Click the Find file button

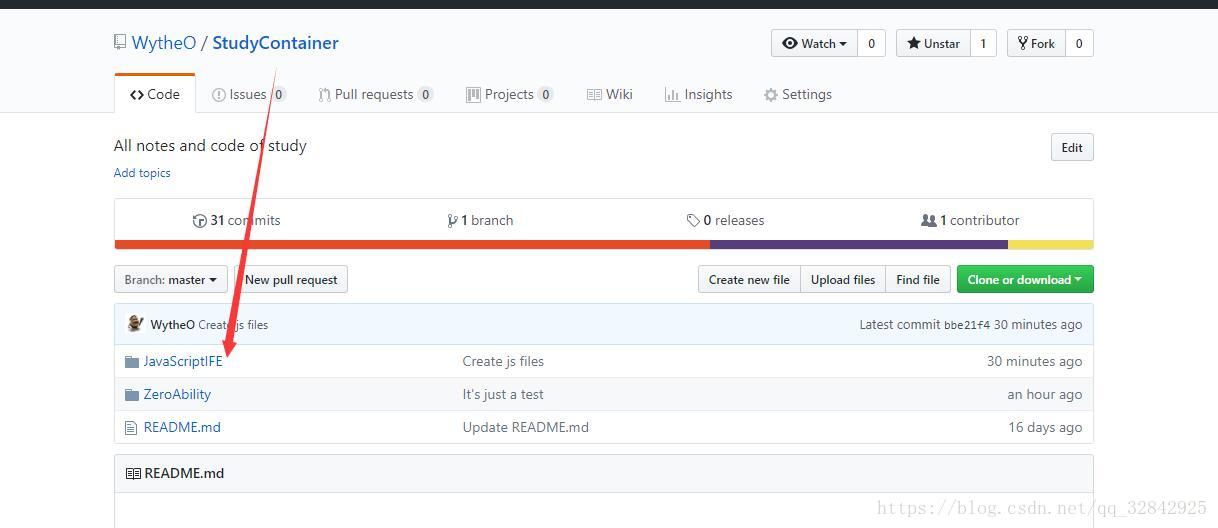(x=918, y=280)
